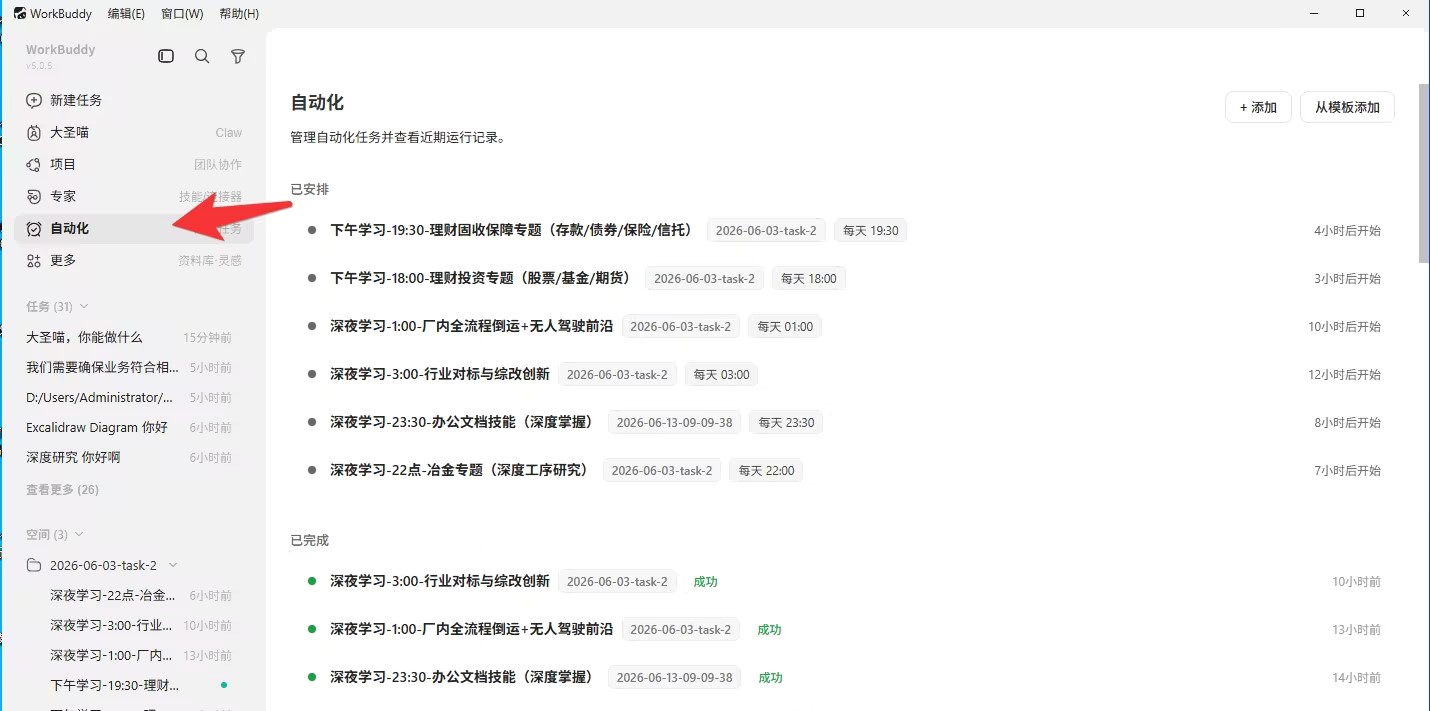Open task 我们需要确保业务符合相...
The image size is (1430, 711).
tap(134, 367)
